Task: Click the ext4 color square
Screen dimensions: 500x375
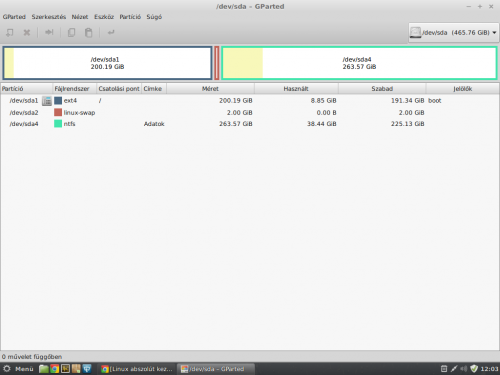Action: [58, 100]
